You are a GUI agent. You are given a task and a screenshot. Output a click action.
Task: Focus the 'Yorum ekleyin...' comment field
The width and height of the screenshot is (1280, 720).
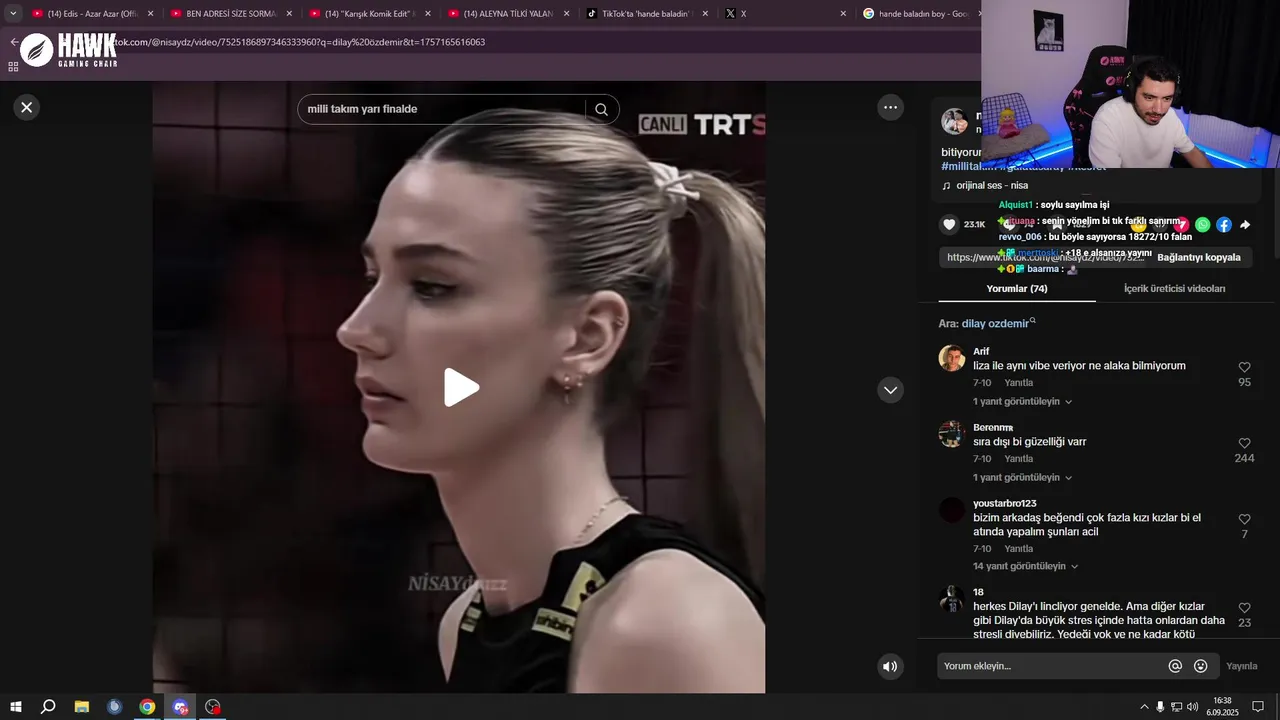tap(1050, 666)
